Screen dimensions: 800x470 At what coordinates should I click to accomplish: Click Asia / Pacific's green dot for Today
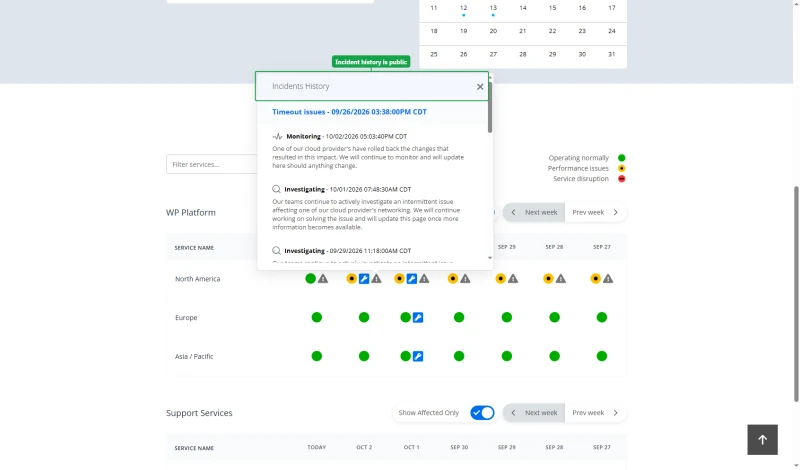316,356
